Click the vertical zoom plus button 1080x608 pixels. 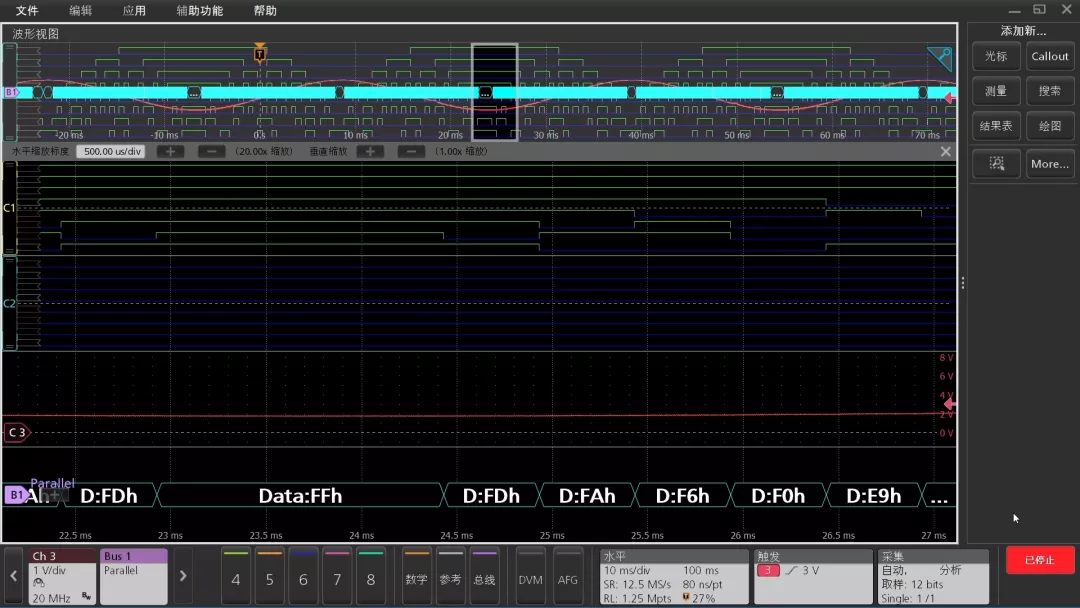(370, 151)
